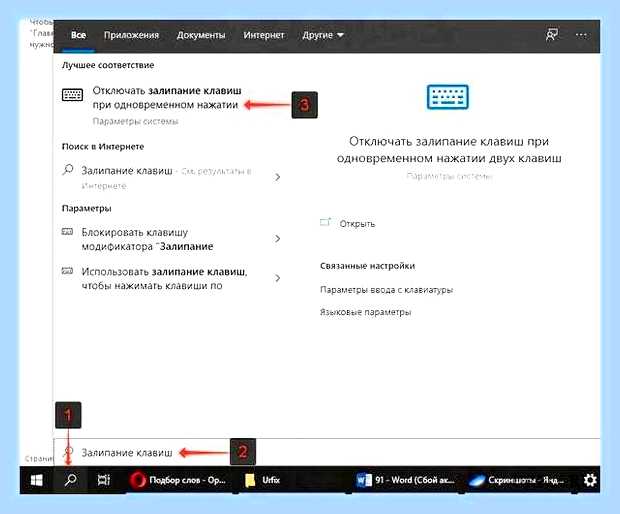This screenshot has height=514, width=620.
Task: Click the feedback icon in search header
Action: (x=552, y=35)
